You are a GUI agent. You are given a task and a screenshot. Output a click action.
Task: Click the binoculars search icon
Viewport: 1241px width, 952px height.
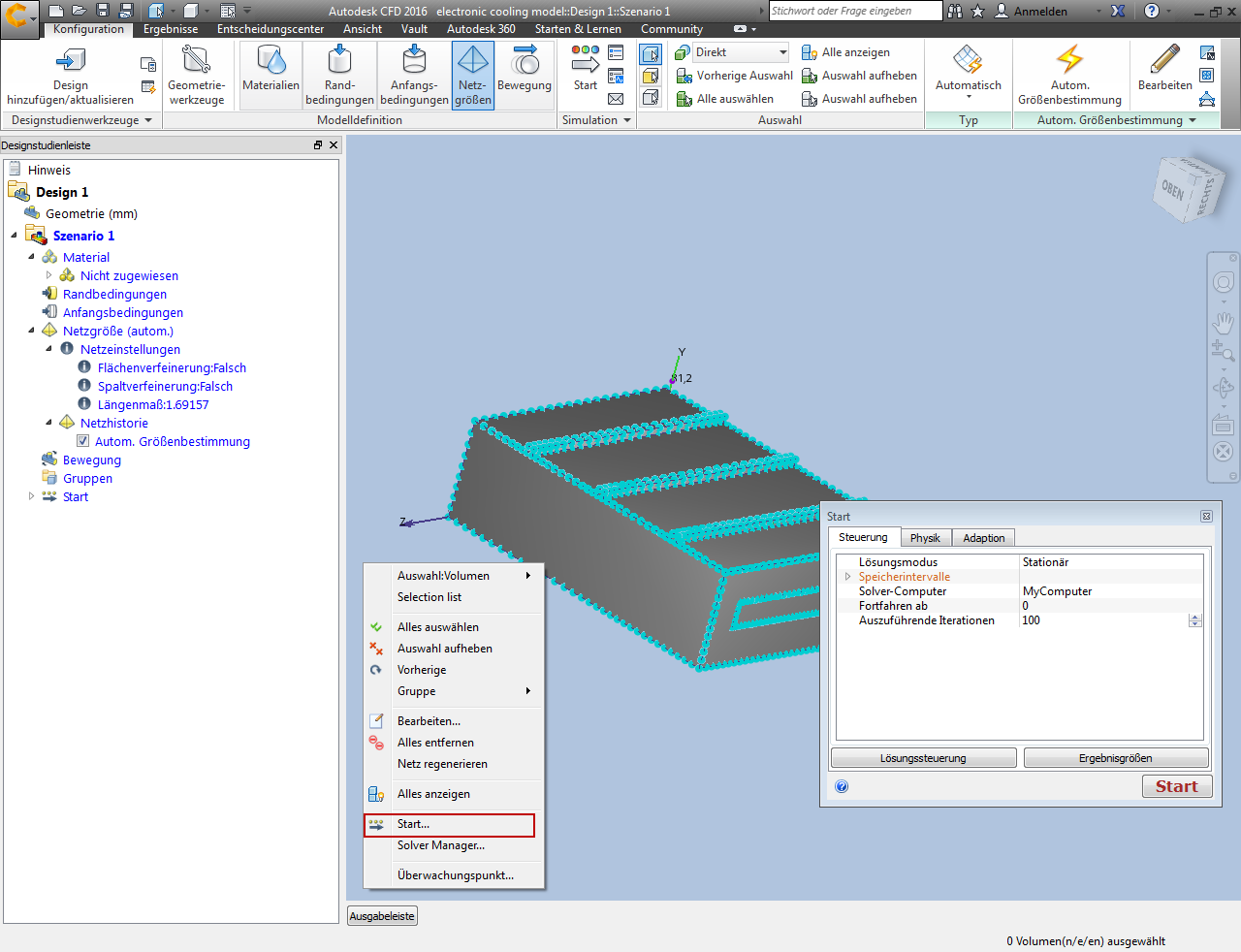(x=955, y=11)
